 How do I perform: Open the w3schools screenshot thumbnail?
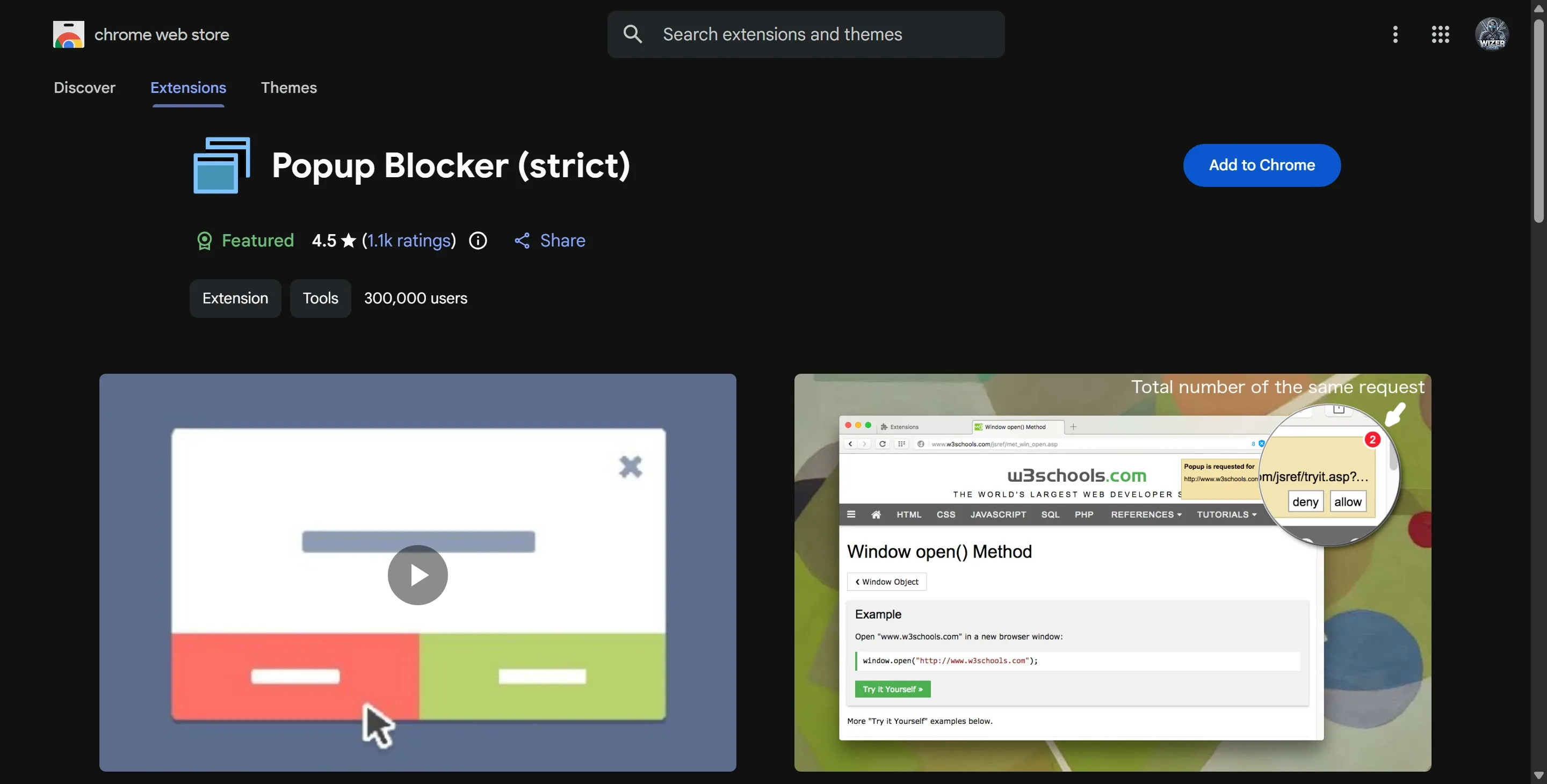(1112, 572)
